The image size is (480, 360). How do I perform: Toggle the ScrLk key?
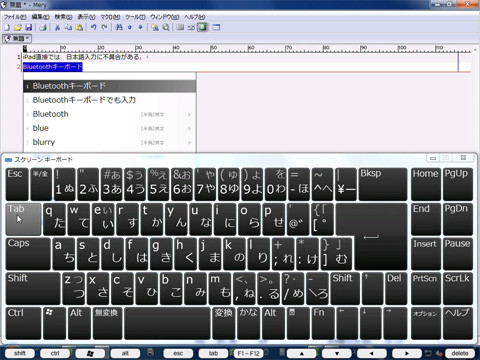[458, 288]
